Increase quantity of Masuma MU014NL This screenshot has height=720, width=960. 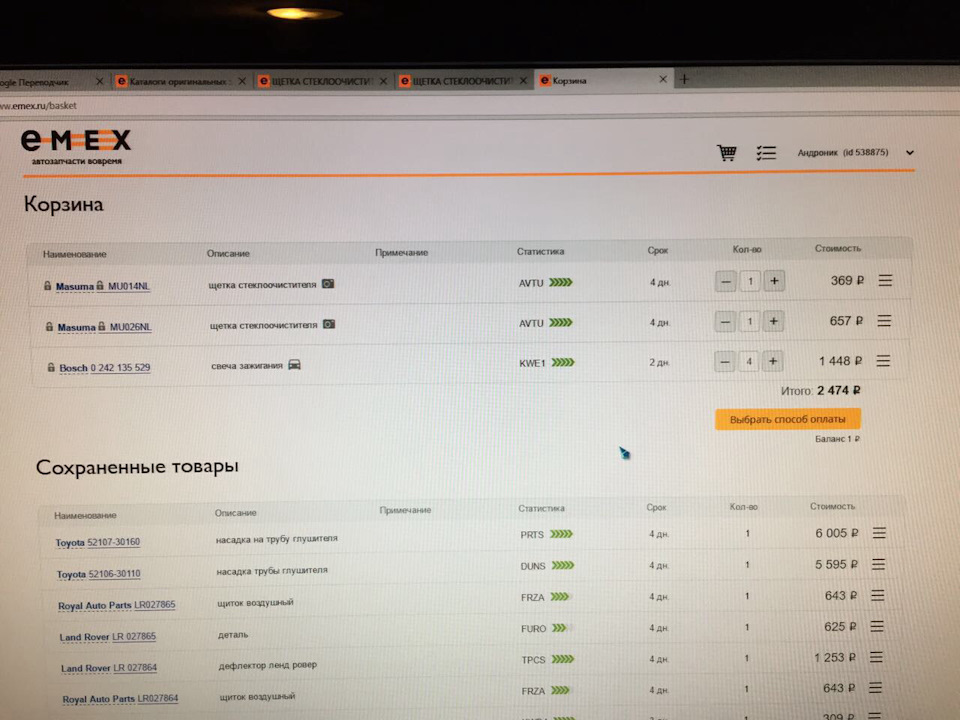point(774,281)
